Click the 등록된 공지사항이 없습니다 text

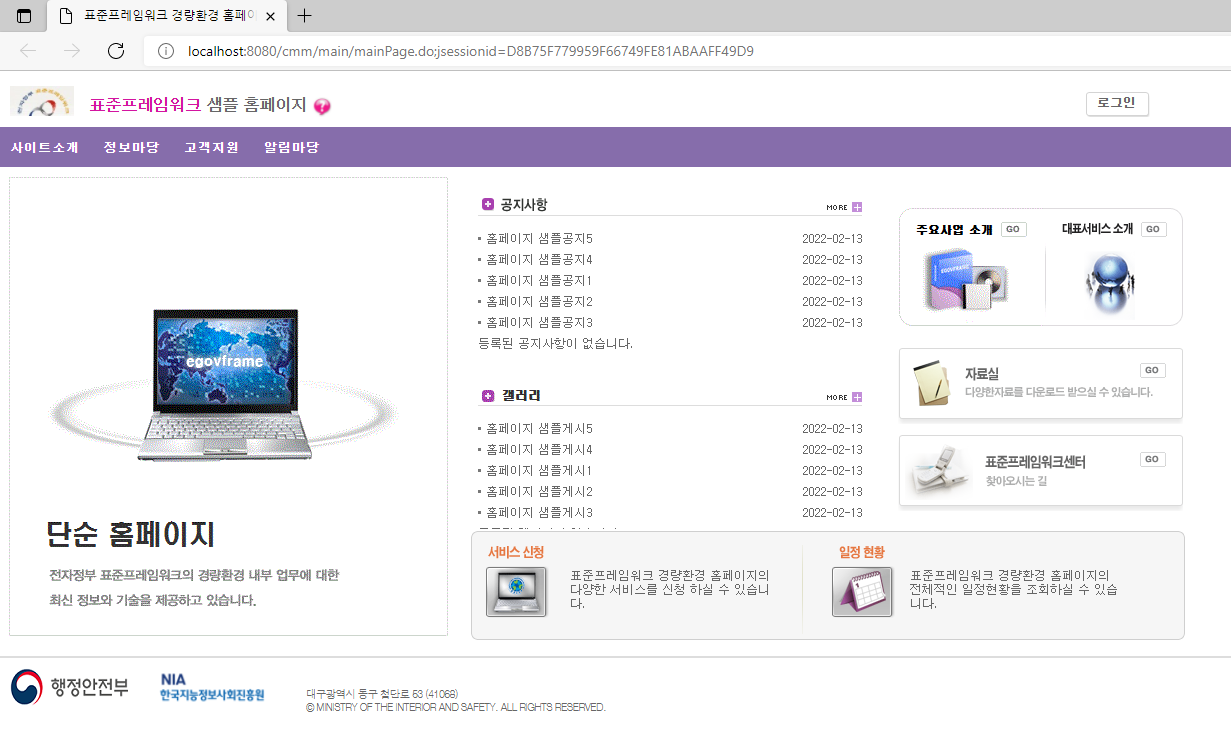[556, 344]
